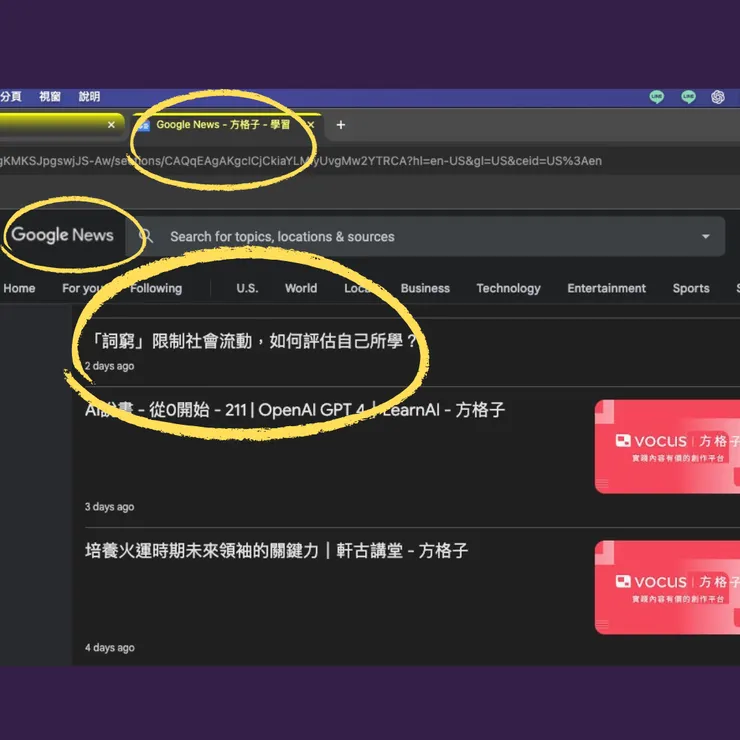This screenshot has width=740, height=740.
Task: Open the Following section
Action: 156,288
